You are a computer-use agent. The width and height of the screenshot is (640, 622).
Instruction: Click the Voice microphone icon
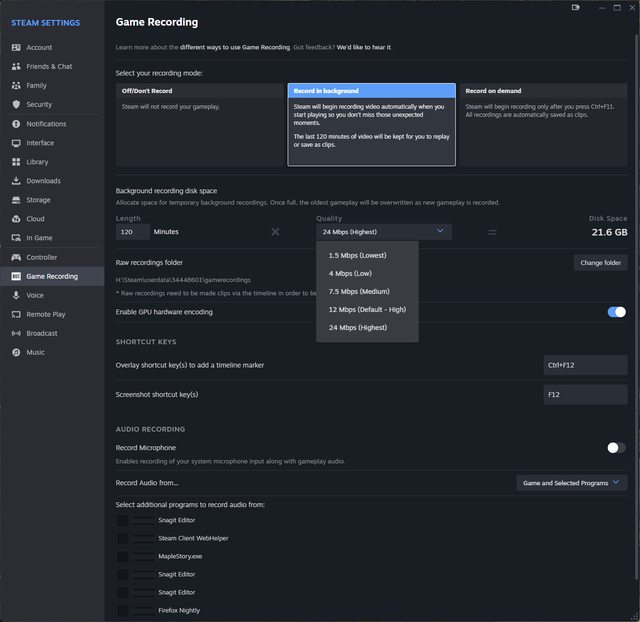(17, 295)
